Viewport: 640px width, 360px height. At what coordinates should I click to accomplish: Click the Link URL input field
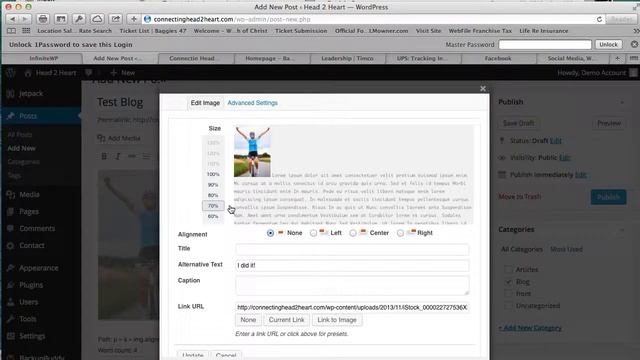pos(352,307)
